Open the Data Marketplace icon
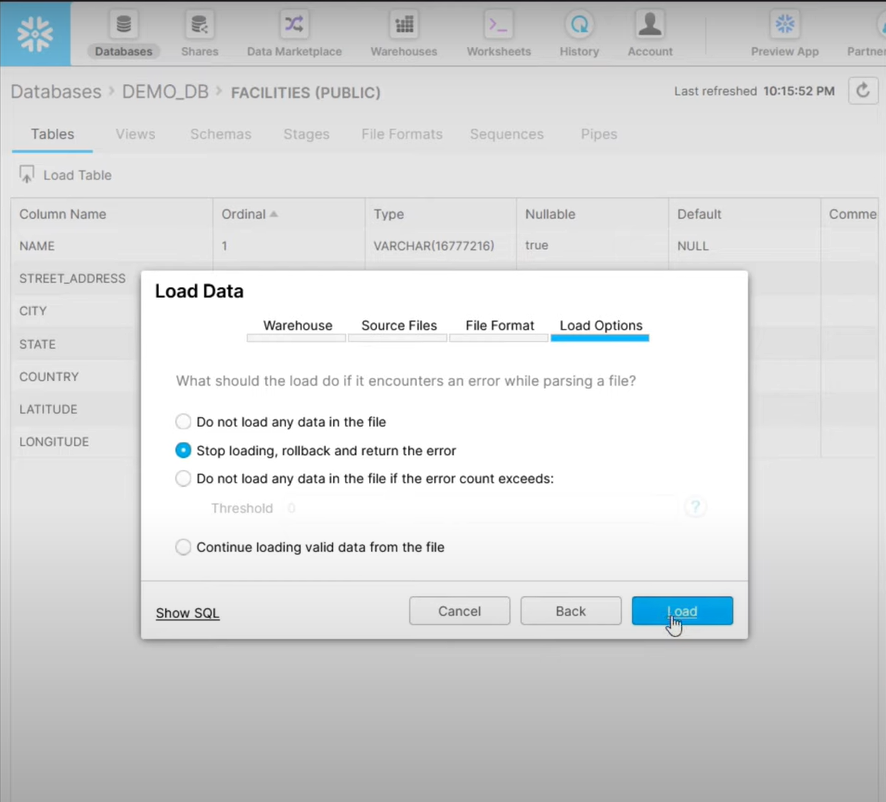Screen dimensions: 886x802 (294, 24)
